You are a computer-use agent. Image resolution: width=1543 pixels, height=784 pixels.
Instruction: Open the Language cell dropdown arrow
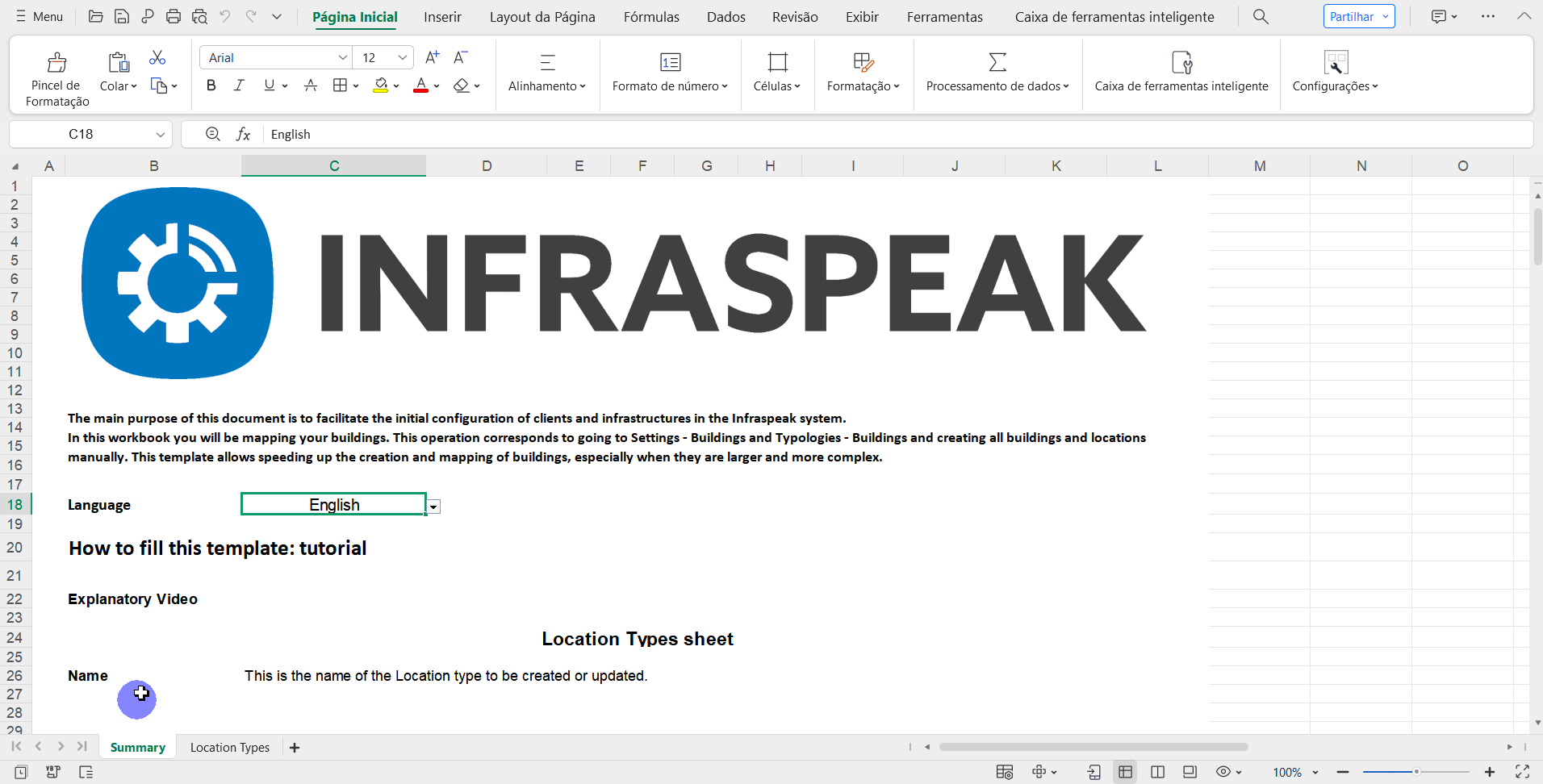[433, 507]
